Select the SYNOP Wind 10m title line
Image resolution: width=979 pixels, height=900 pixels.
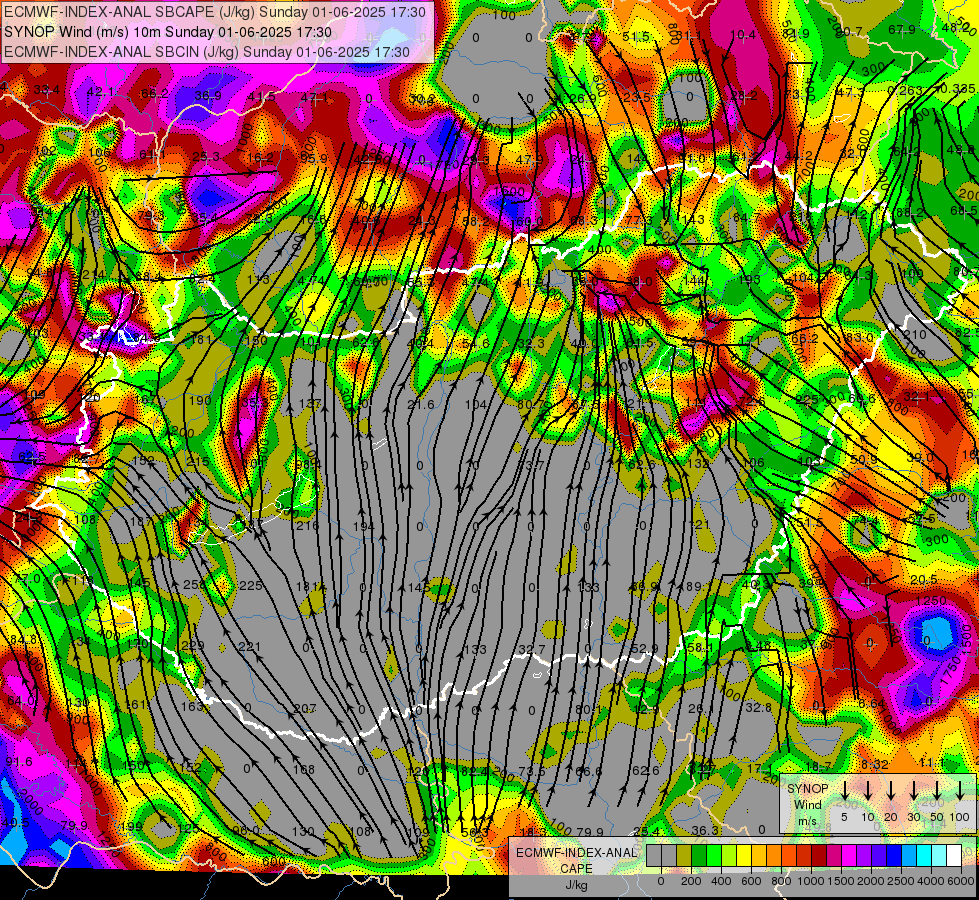[167, 32]
